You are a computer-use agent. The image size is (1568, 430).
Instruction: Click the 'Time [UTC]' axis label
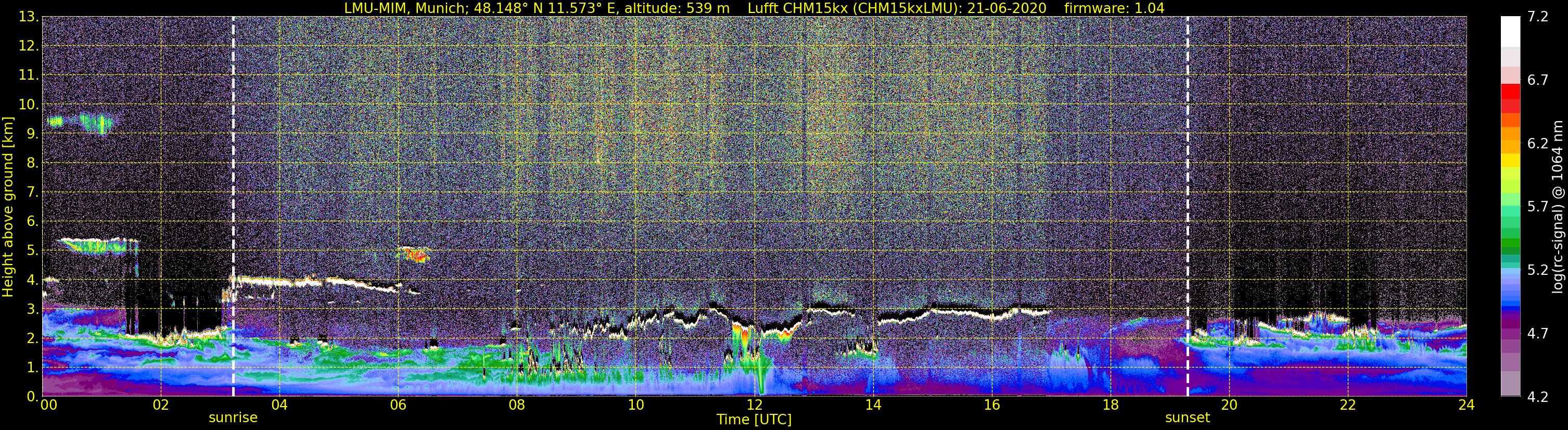click(754, 420)
